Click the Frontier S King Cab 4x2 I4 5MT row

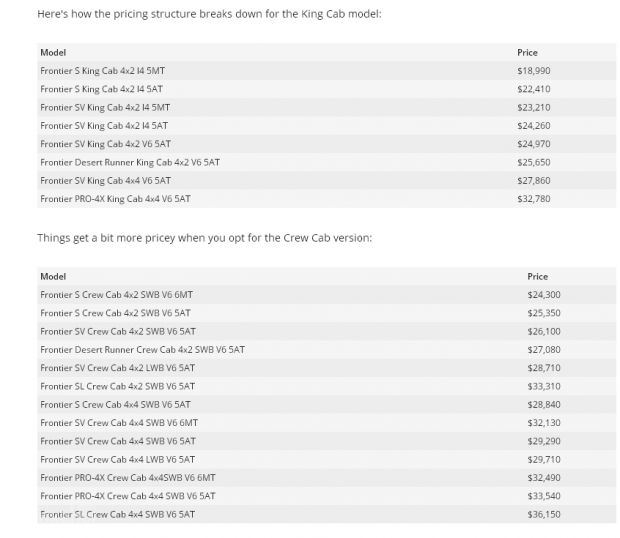point(104,71)
